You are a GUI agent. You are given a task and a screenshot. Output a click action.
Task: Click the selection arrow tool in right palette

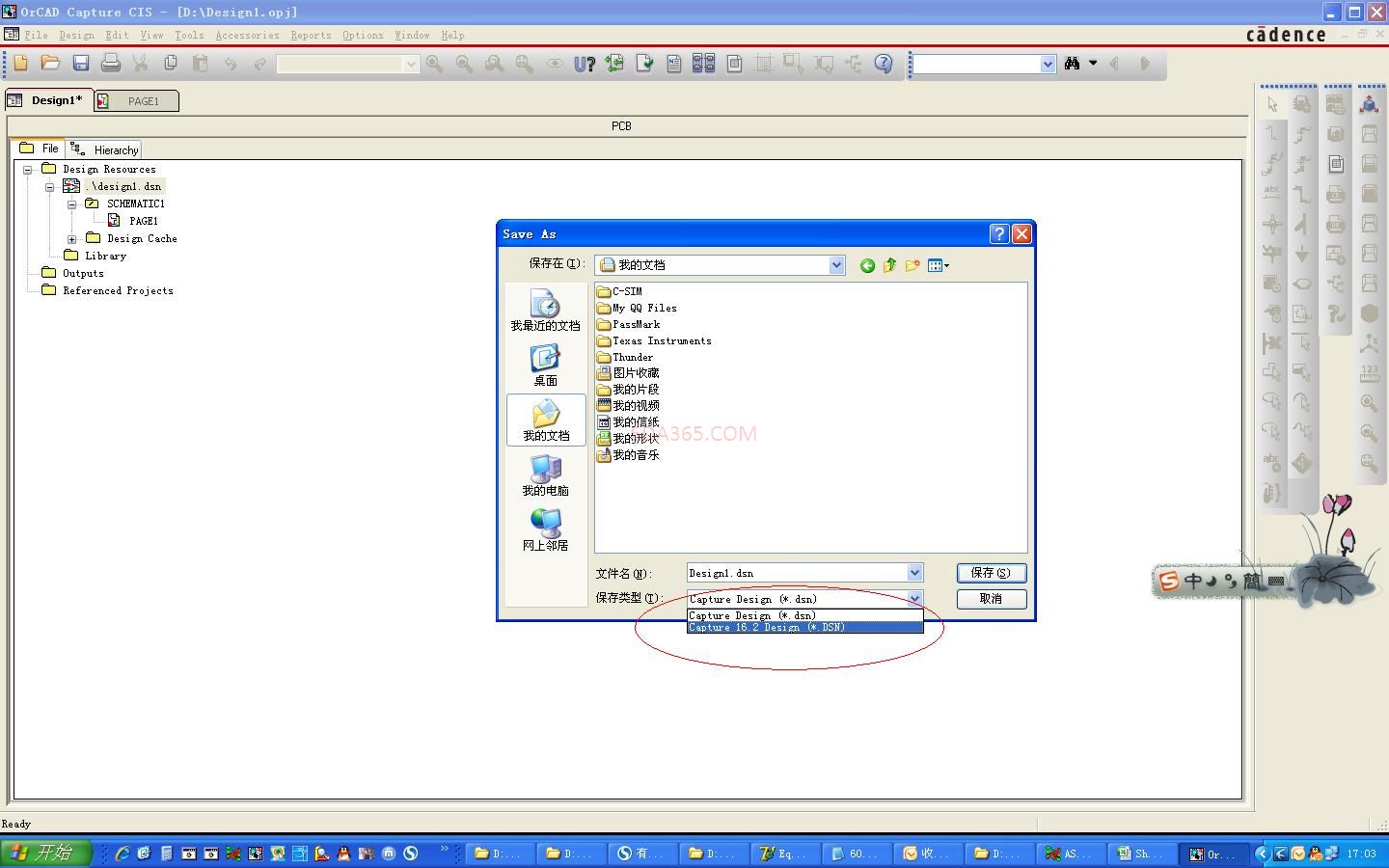pos(1272,104)
